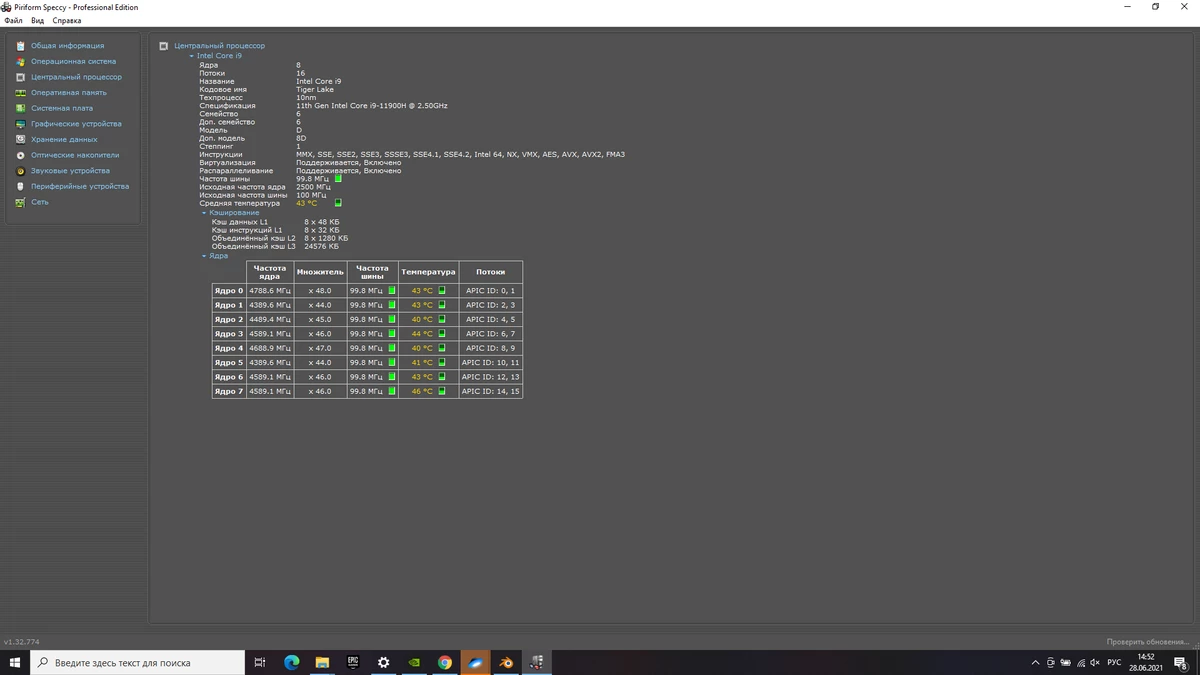Open the Сеть section

click(x=39, y=202)
